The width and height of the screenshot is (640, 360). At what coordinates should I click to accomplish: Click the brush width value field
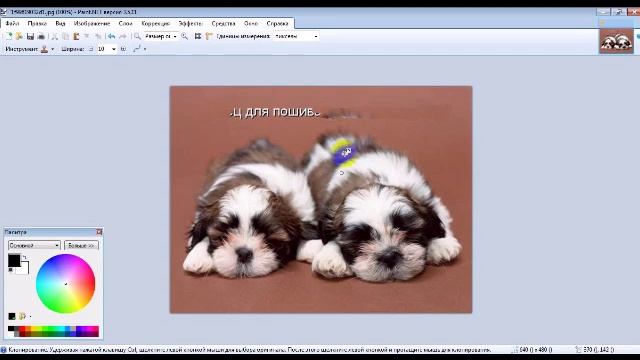(103, 49)
